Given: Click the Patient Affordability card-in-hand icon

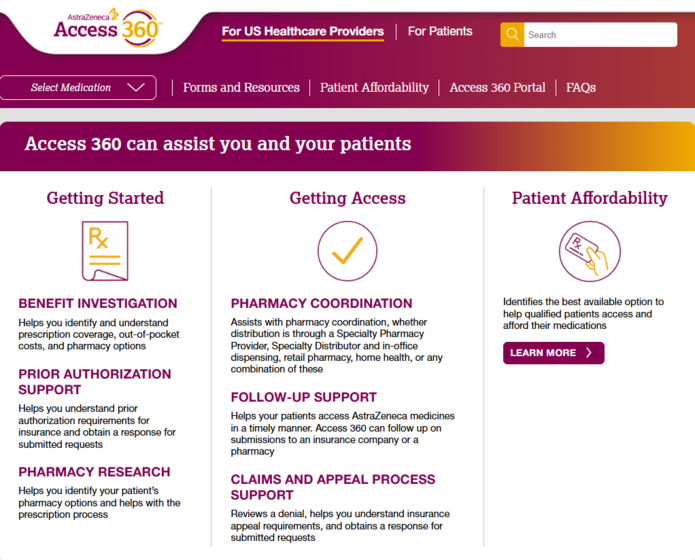Looking at the screenshot, I should 589,250.
